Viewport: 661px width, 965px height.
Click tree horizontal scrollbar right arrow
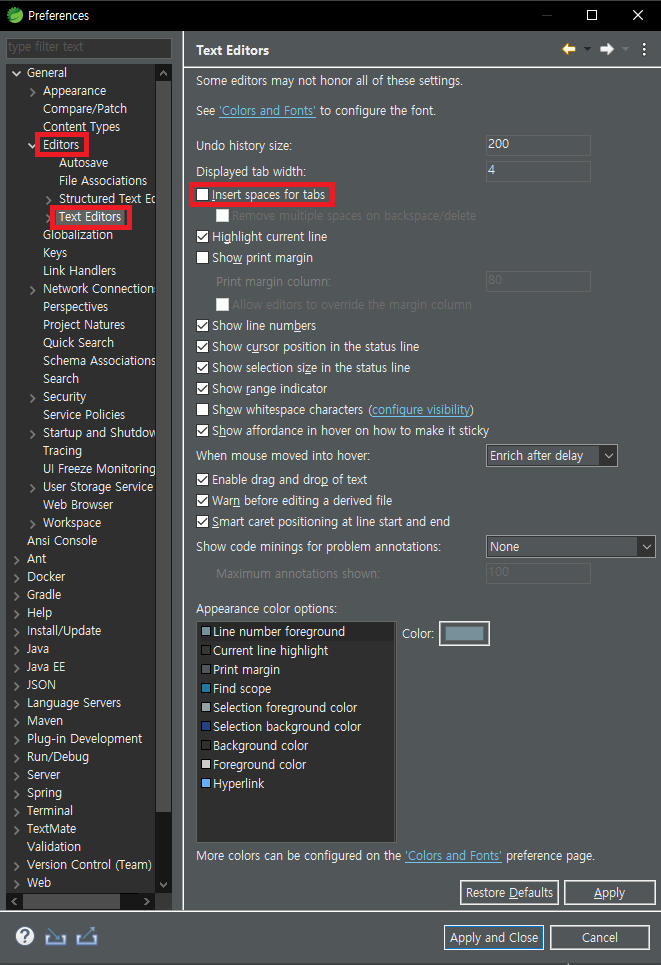(x=146, y=901)
